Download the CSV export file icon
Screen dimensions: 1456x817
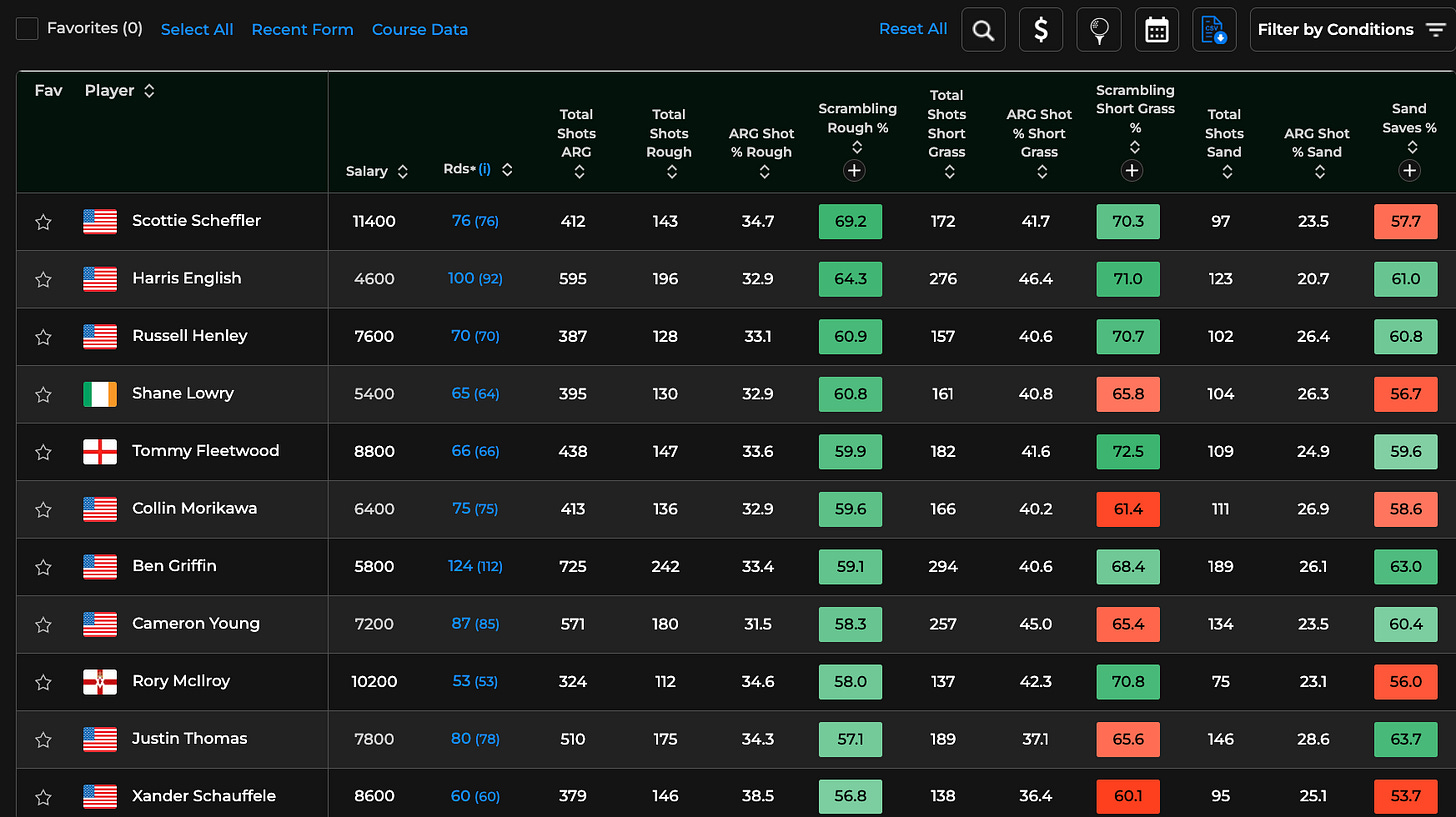click(1214, 30)
